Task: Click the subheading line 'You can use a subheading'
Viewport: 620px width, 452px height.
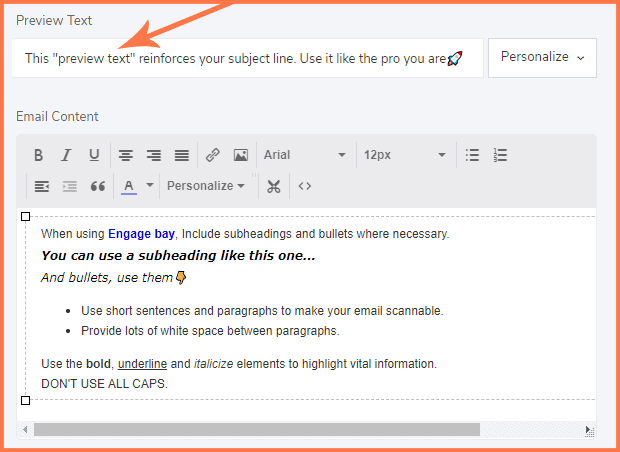Action: 178,256
